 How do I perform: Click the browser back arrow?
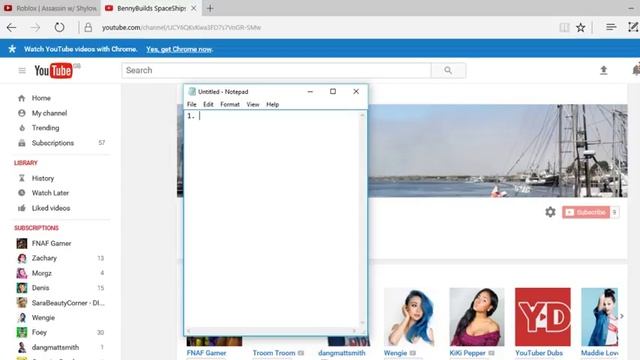pos(11,27)
